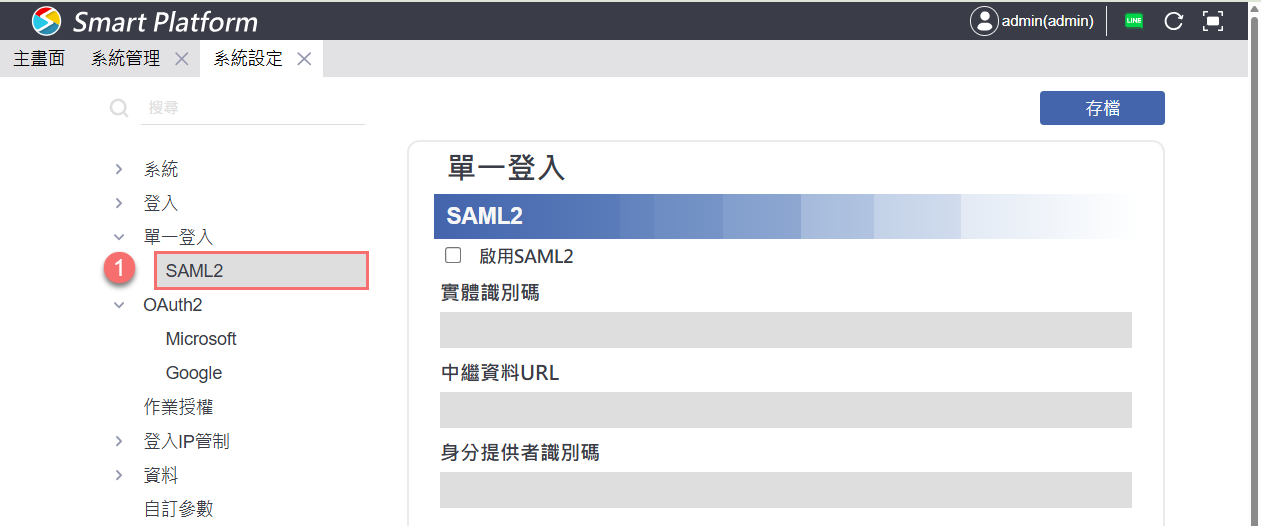Collapse the OAuth2 tree node
This screenshot has width=1261, height=526.
click(x=119, y=306)
